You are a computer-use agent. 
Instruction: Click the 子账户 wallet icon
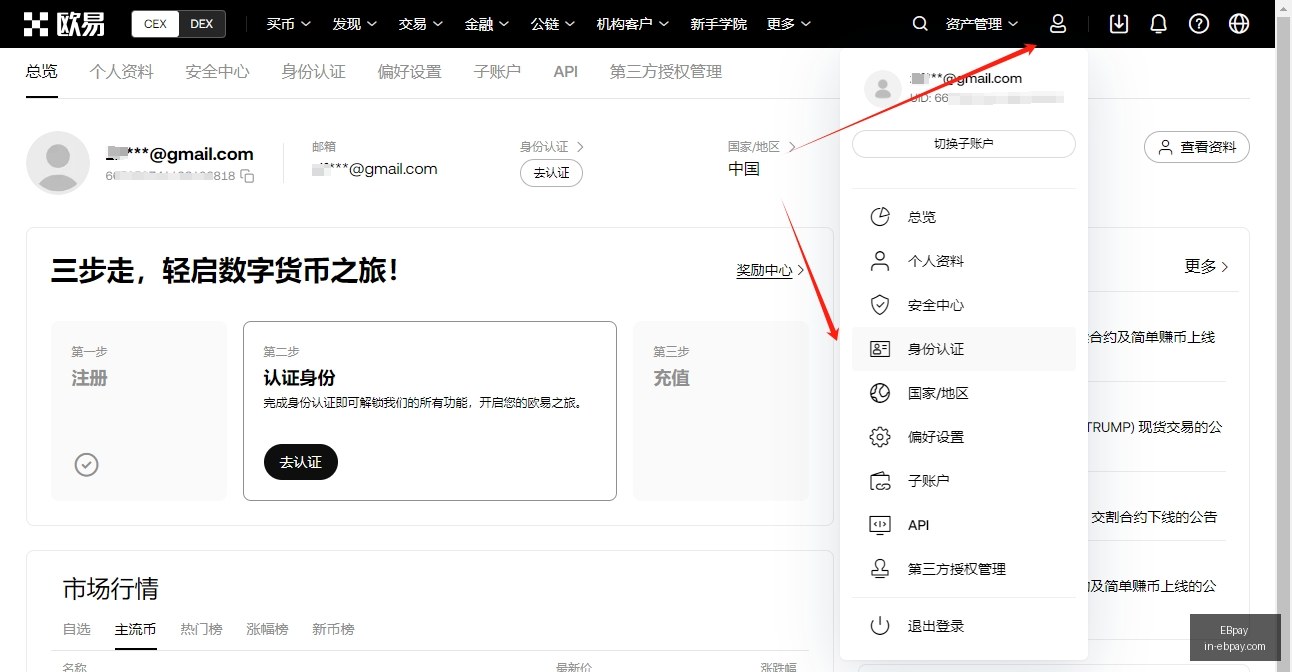[x=880, y=481]
